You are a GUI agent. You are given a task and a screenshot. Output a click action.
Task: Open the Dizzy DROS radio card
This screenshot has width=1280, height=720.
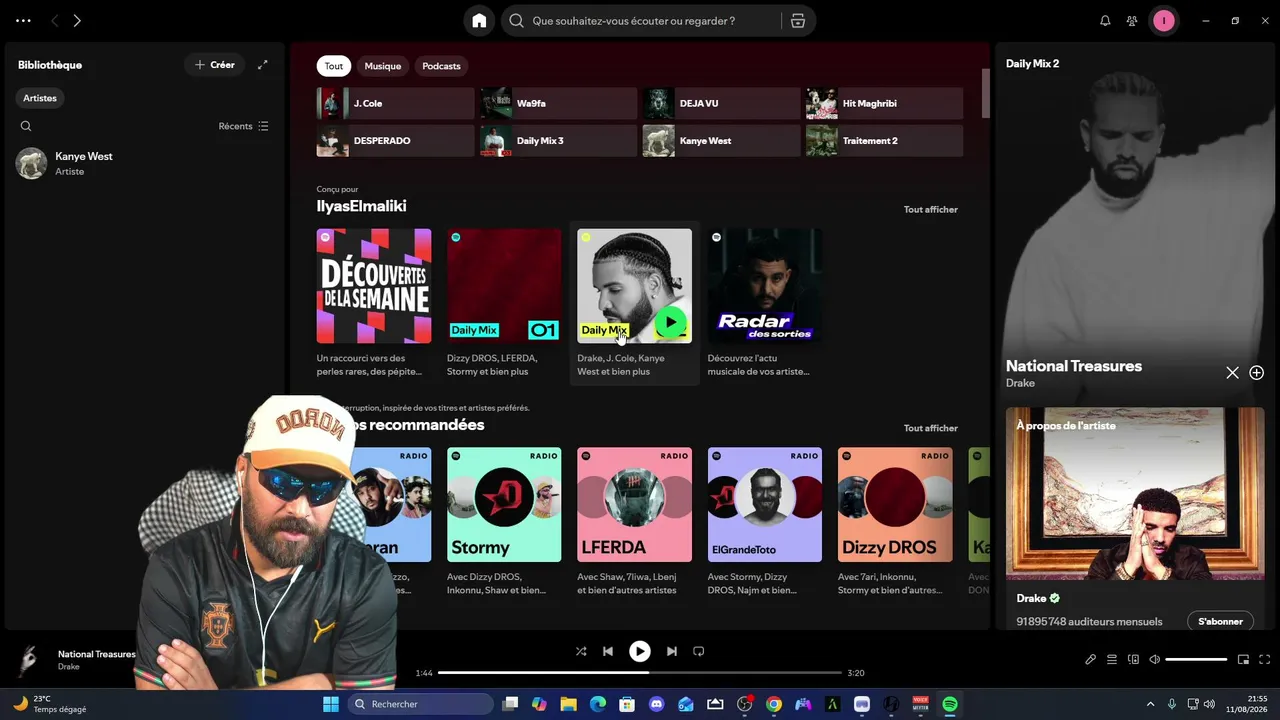point(895,520)
